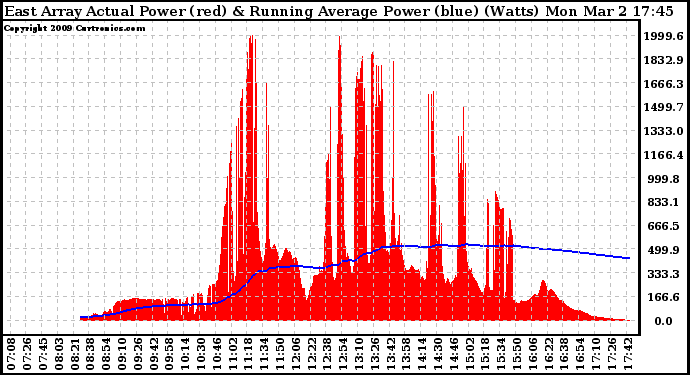Image resolution: width=690 pixels, height=375 pixels.
Task: Click the 13:42 time label
Action: [391, 354]
